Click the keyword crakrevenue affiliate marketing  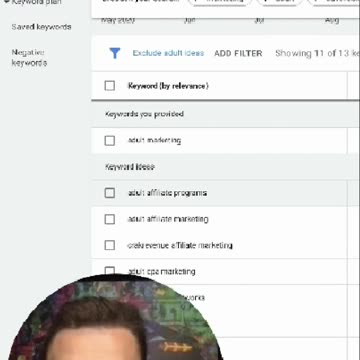(180, 245)
